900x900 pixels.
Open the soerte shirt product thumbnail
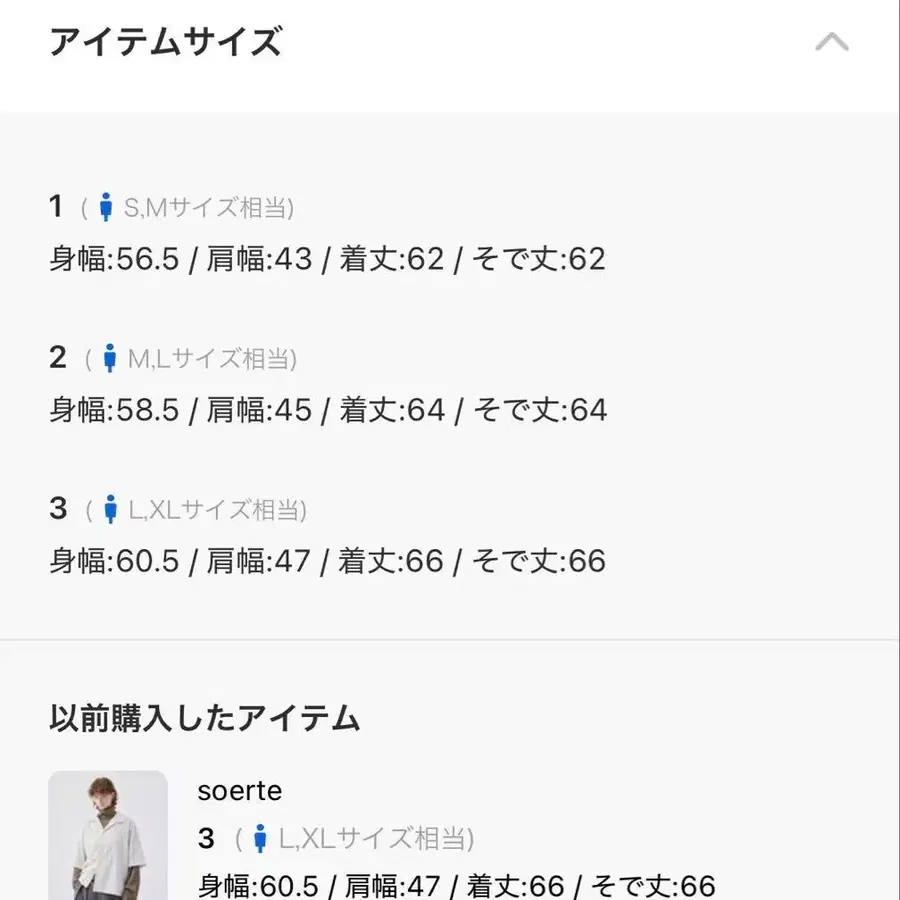click(108, 835)
